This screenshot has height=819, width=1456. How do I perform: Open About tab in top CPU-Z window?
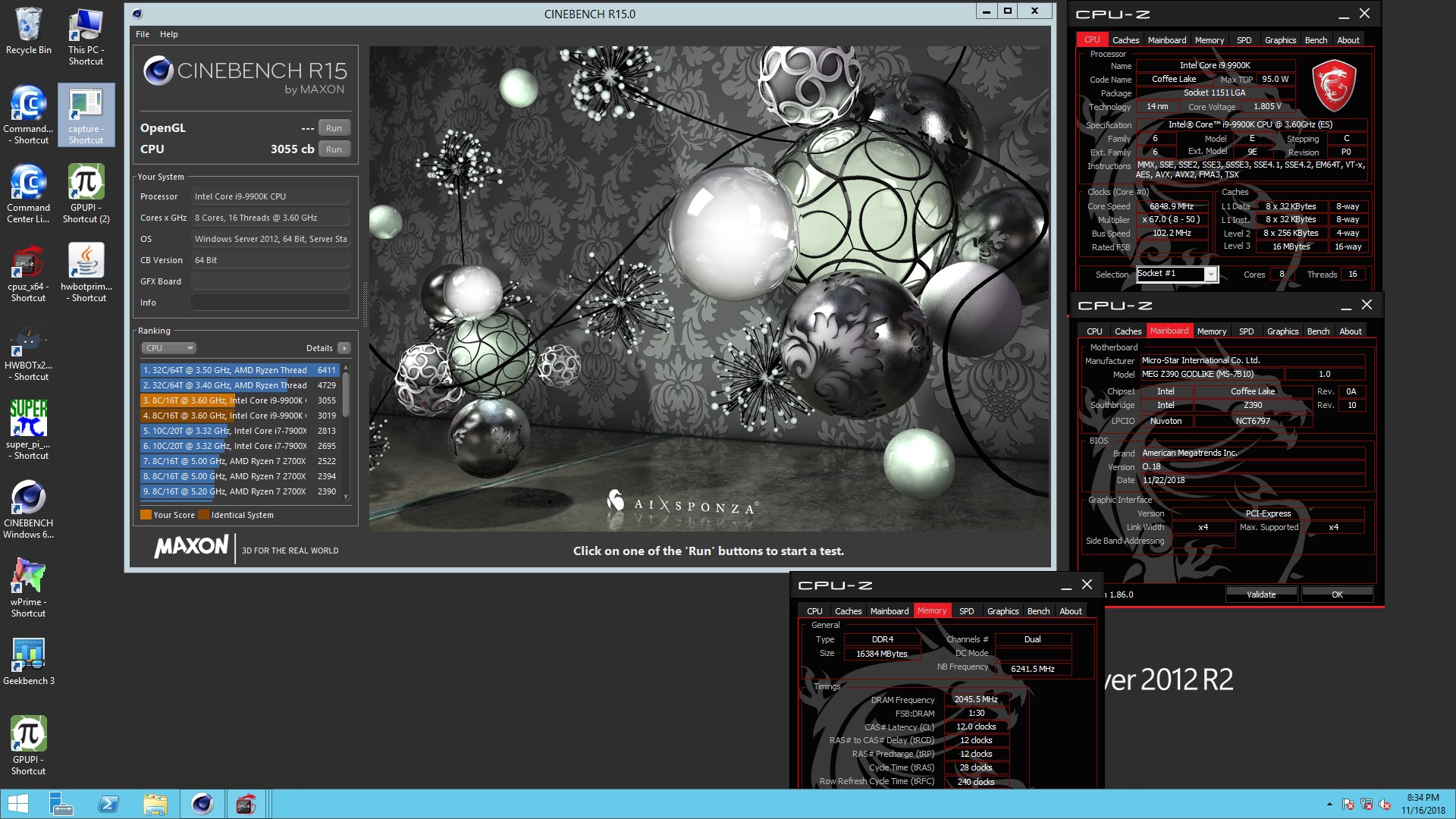(x=1348, y=40)
